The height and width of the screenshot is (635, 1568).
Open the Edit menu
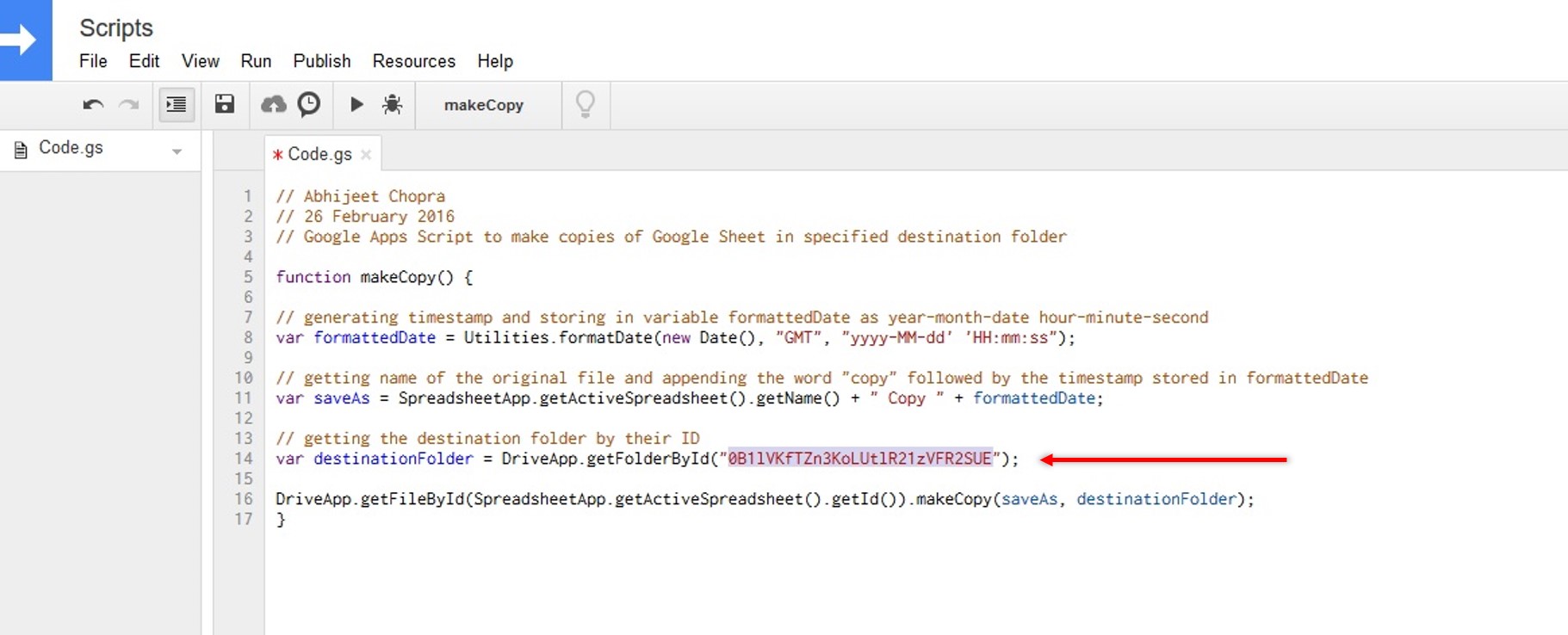tap(144, 61)
